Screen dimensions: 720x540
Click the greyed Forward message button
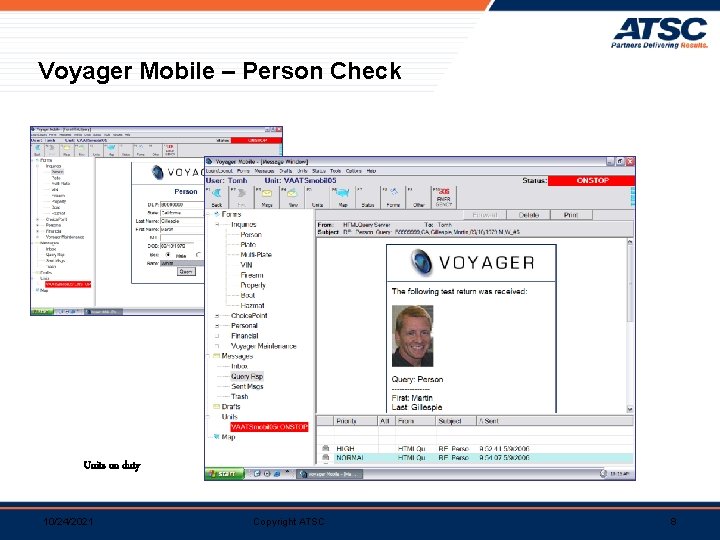(x=485, y=215)
